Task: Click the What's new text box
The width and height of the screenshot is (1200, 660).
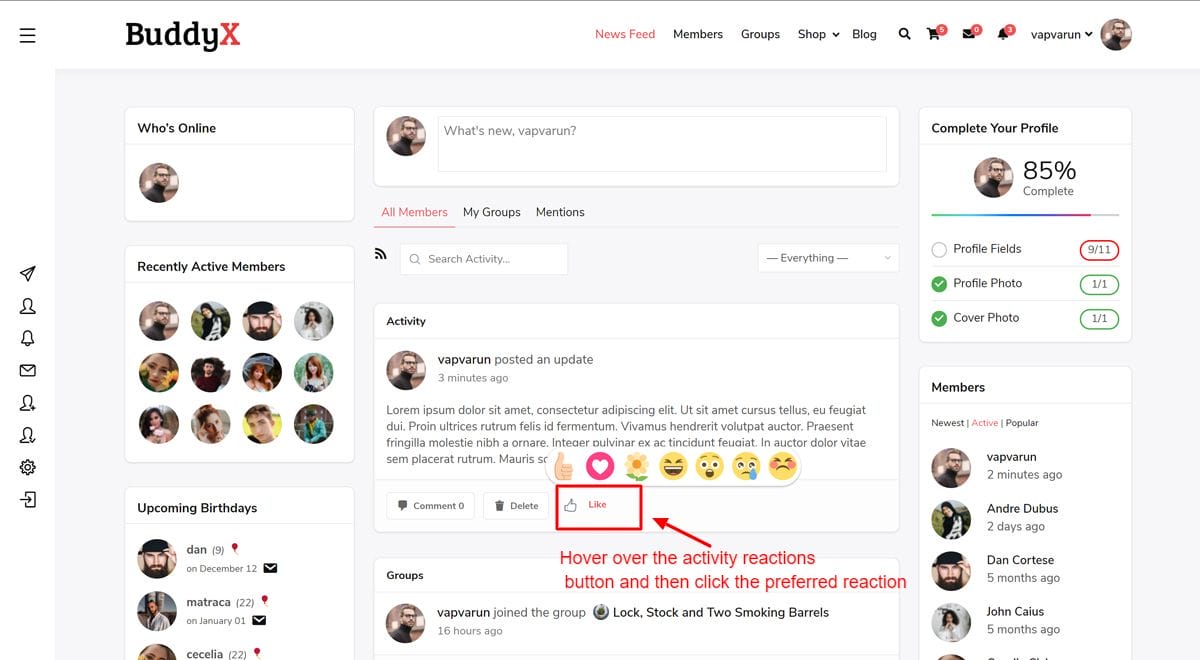Action: click(661, 144)
